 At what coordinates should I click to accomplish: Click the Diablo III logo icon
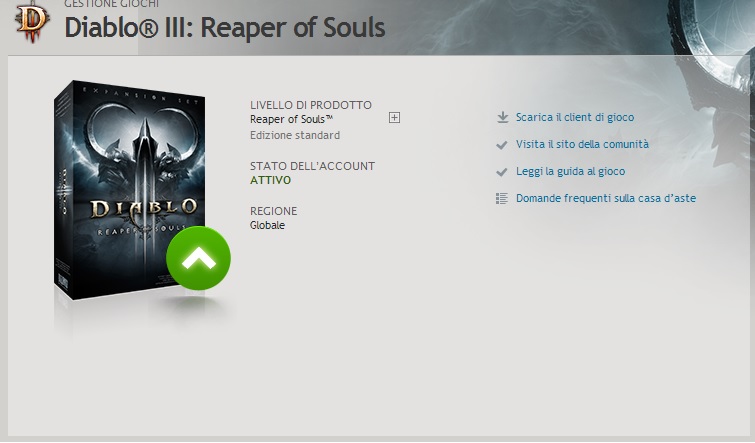coord(32,22)
